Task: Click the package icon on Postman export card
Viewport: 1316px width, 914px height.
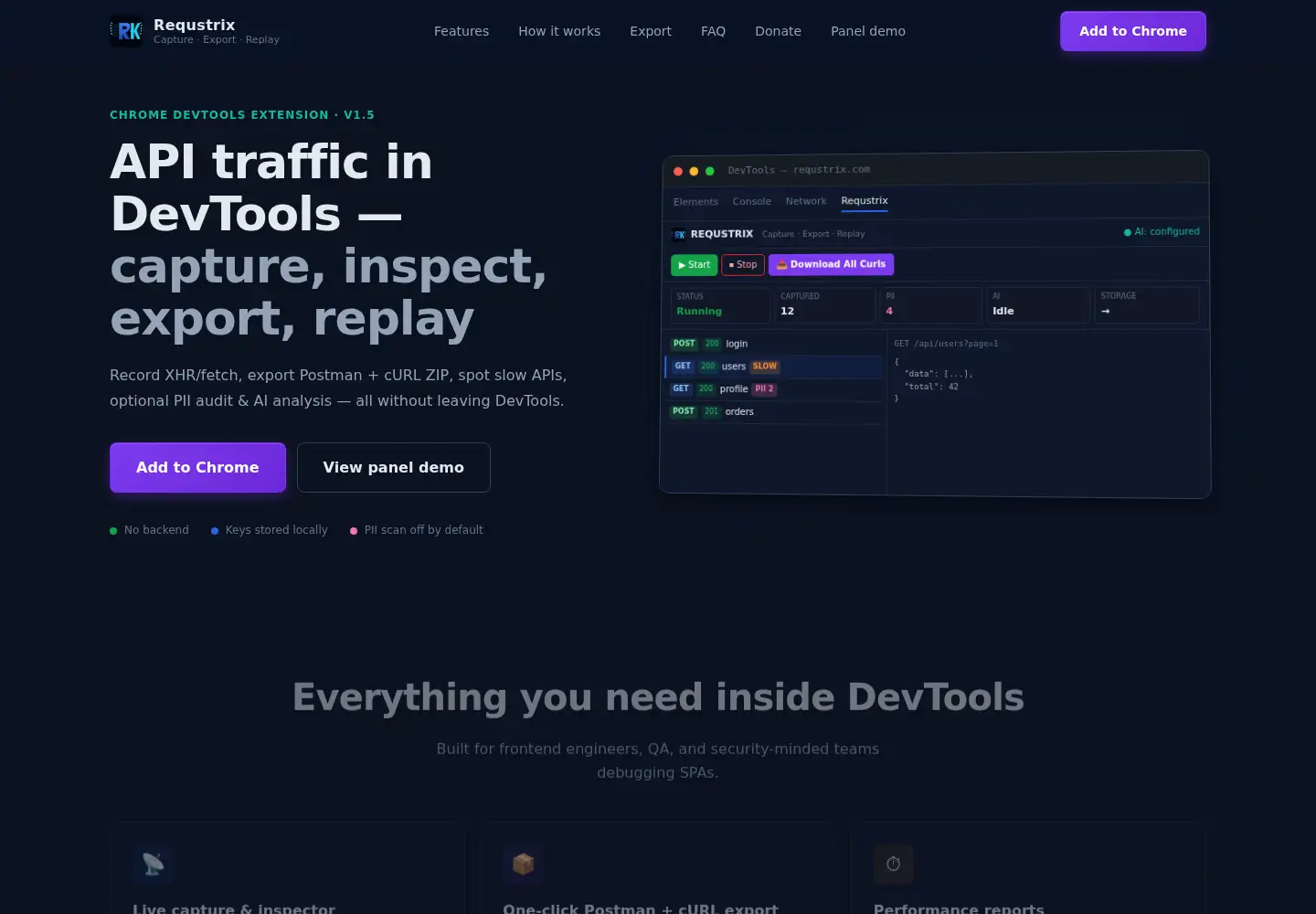Action: [524, 864]
